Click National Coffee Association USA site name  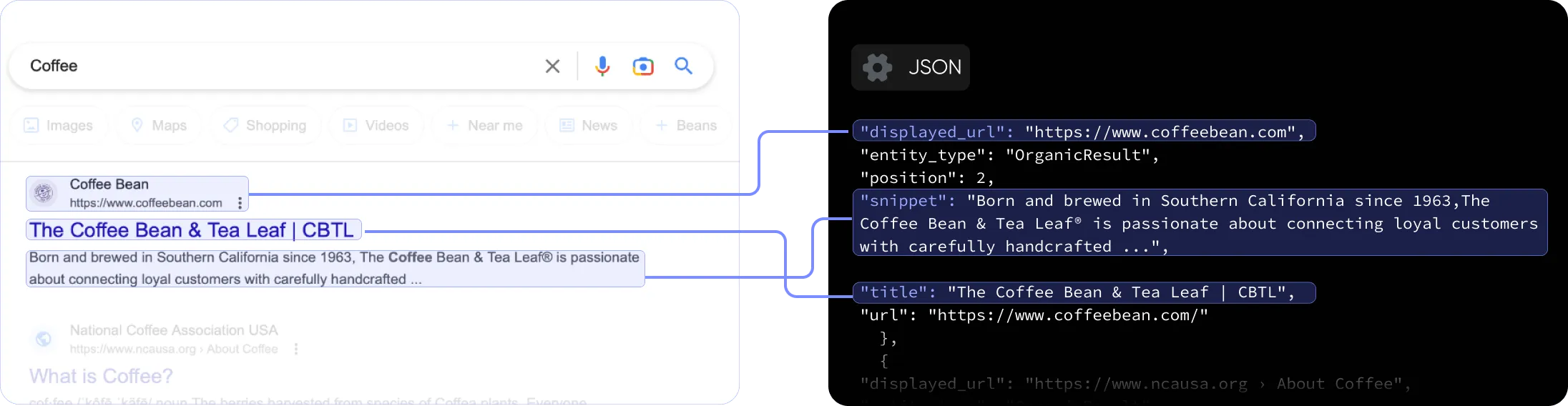coord(174,330)
